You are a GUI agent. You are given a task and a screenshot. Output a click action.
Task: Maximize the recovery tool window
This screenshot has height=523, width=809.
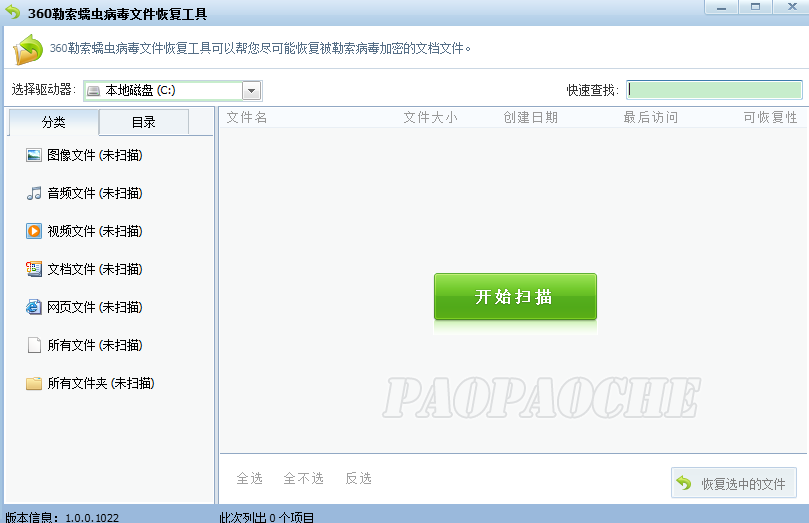click(755, 7)
